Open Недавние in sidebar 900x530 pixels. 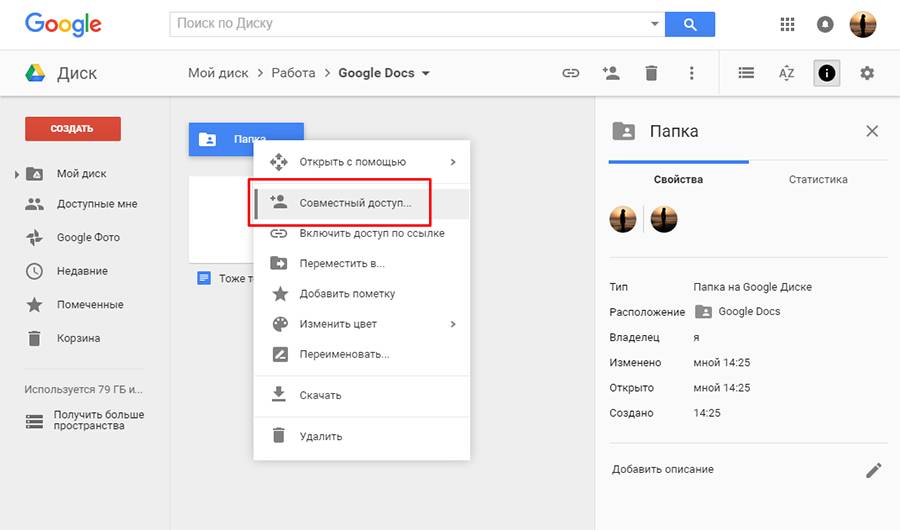coord(82,271)
